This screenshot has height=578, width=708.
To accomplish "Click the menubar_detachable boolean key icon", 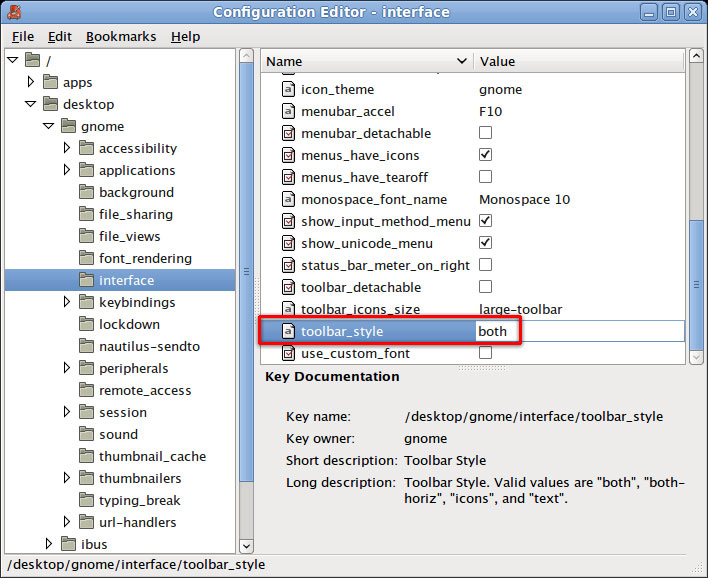I will [289, 133].
